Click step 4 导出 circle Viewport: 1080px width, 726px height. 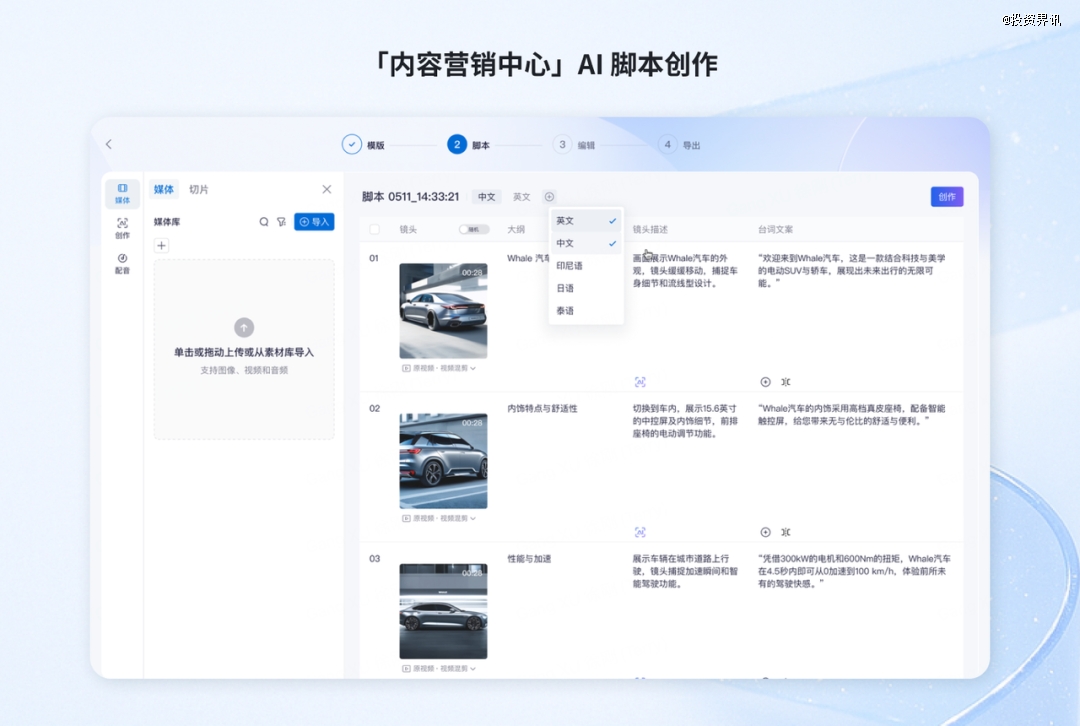point(667,144)
